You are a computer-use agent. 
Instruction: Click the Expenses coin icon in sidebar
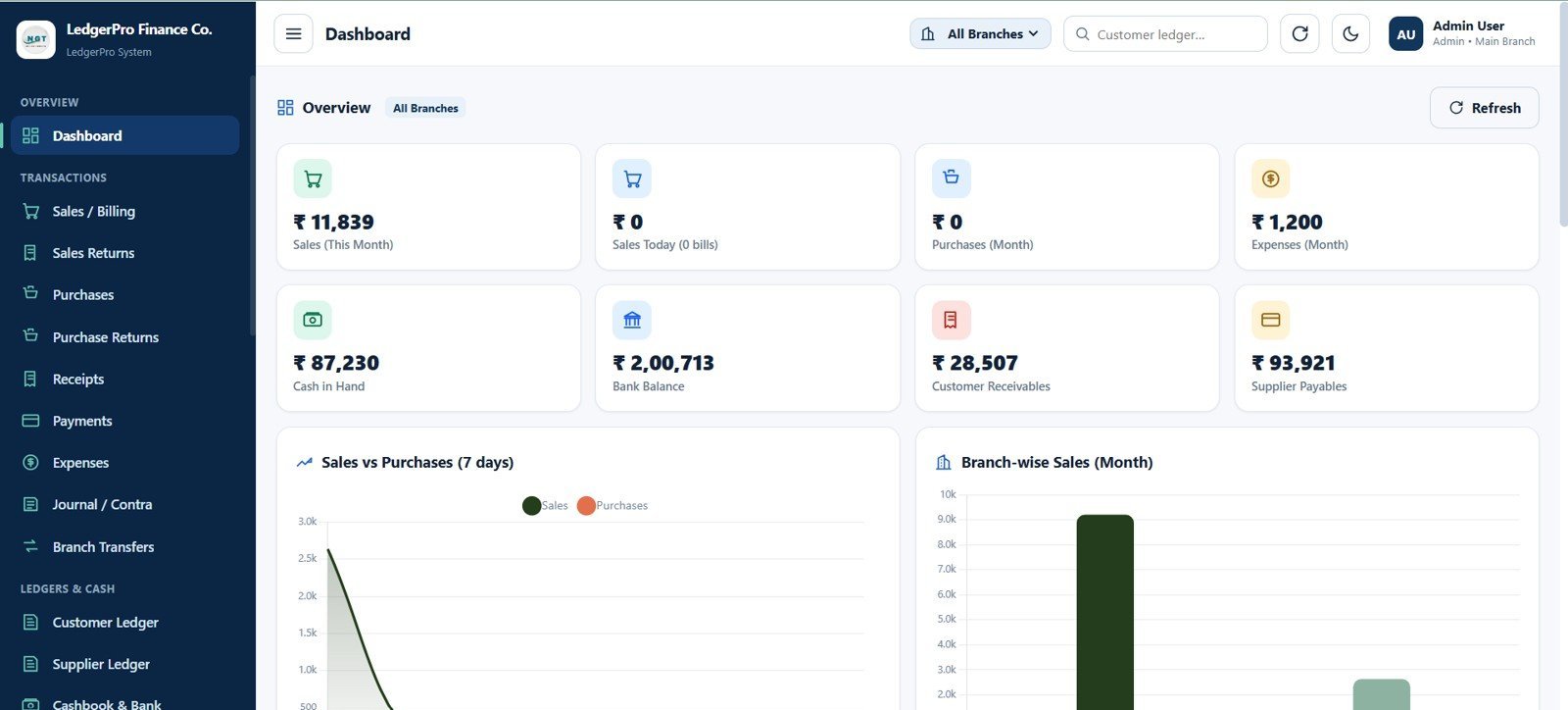pos(30,463)
